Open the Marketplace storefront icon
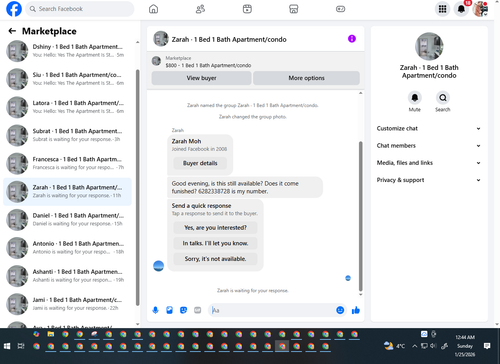Image resolution: width=500 pixels, height=364 pixels. pos(293,9)
